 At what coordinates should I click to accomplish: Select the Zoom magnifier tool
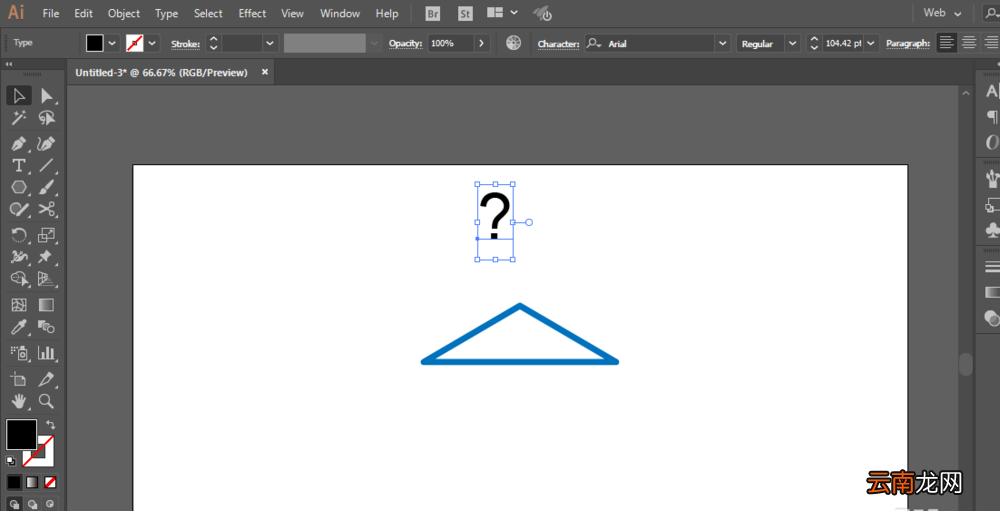[47, 401]
